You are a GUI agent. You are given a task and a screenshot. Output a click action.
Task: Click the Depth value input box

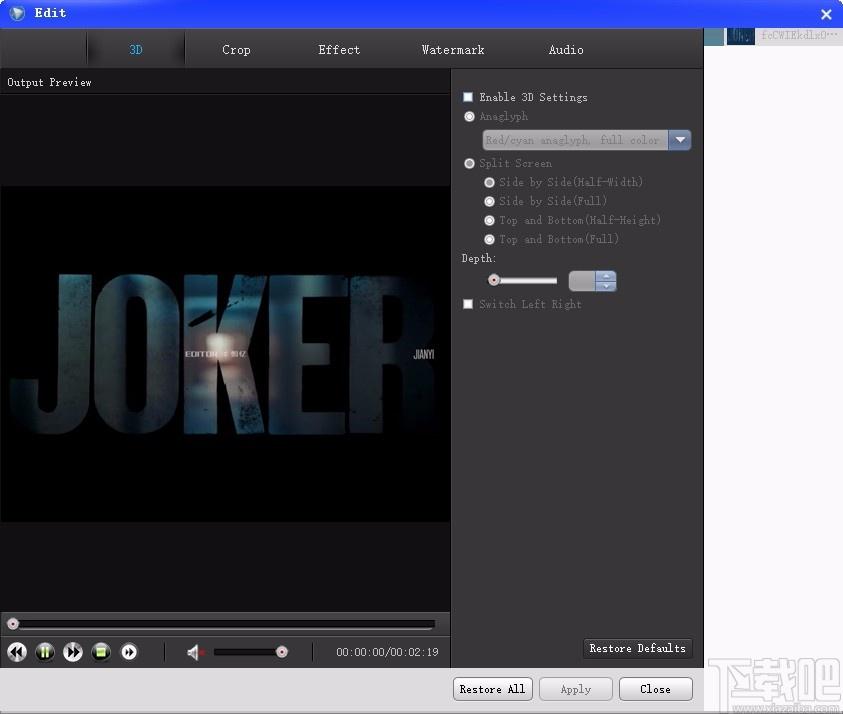[x=582, y=281]
